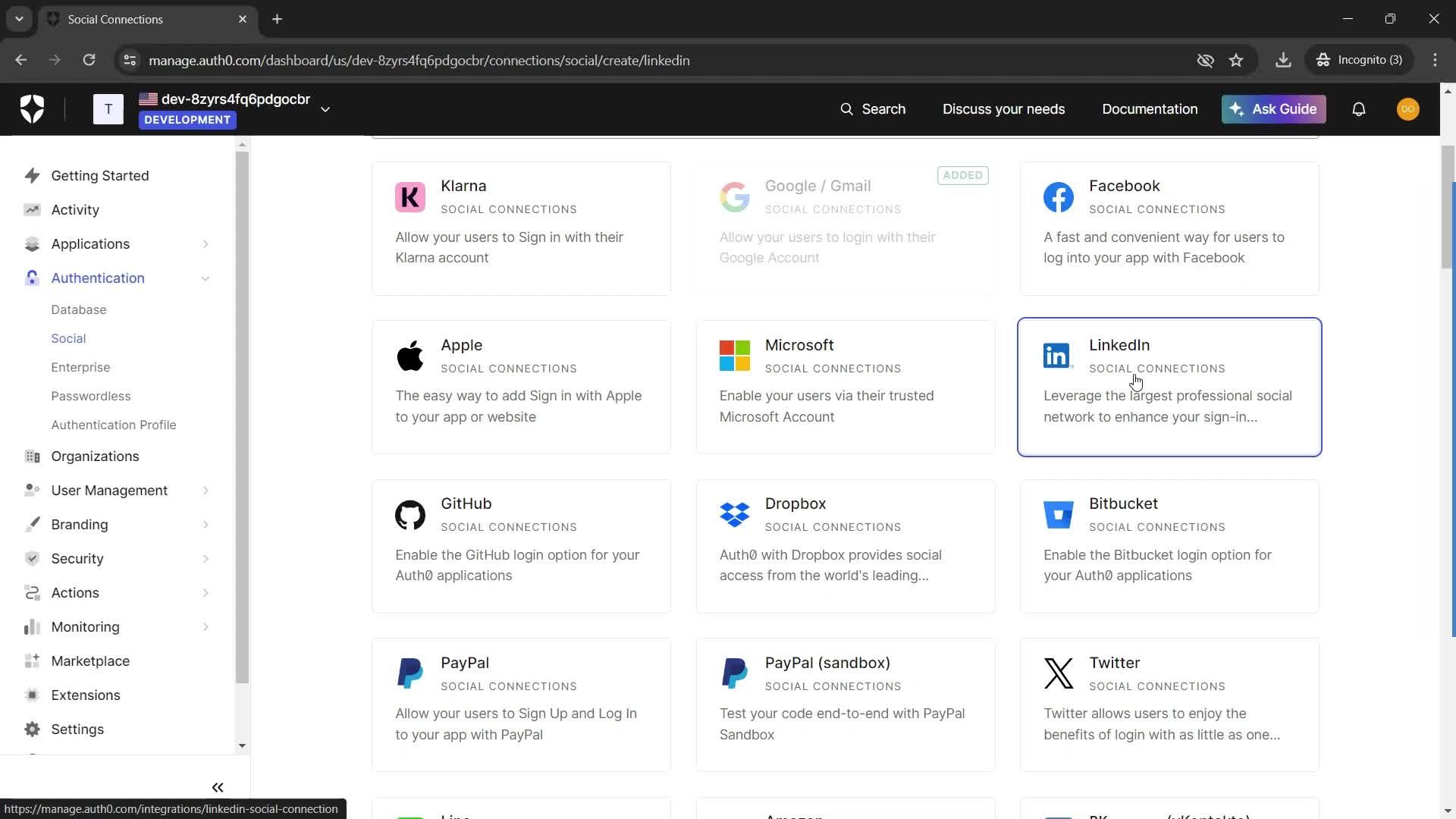Viewport: 1456px width, 819px height.
Task: Bookmark this page with star icon
Action: (x=1236, y=61)
